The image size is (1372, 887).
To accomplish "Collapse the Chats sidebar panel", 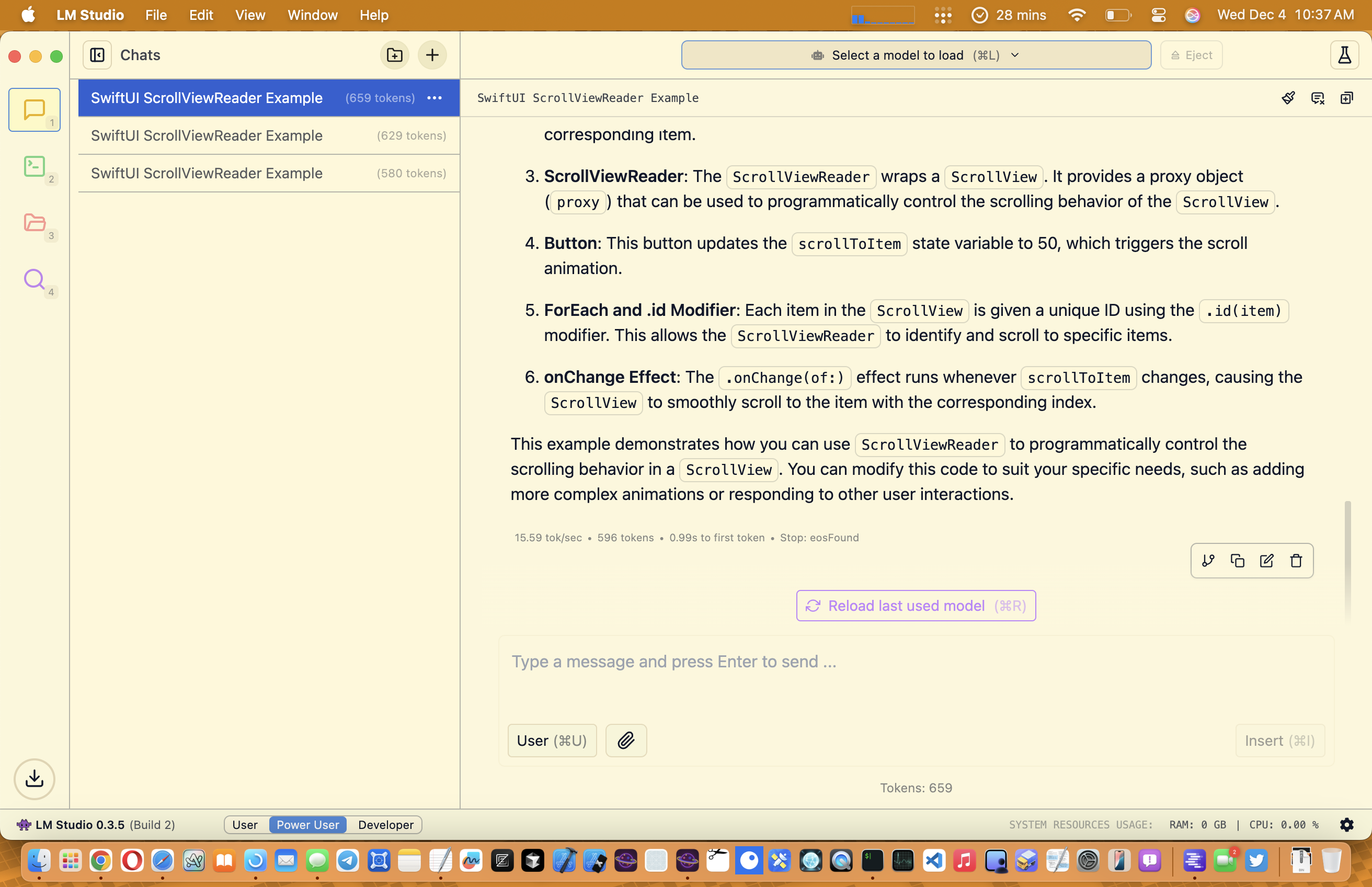I will [97, 55].
